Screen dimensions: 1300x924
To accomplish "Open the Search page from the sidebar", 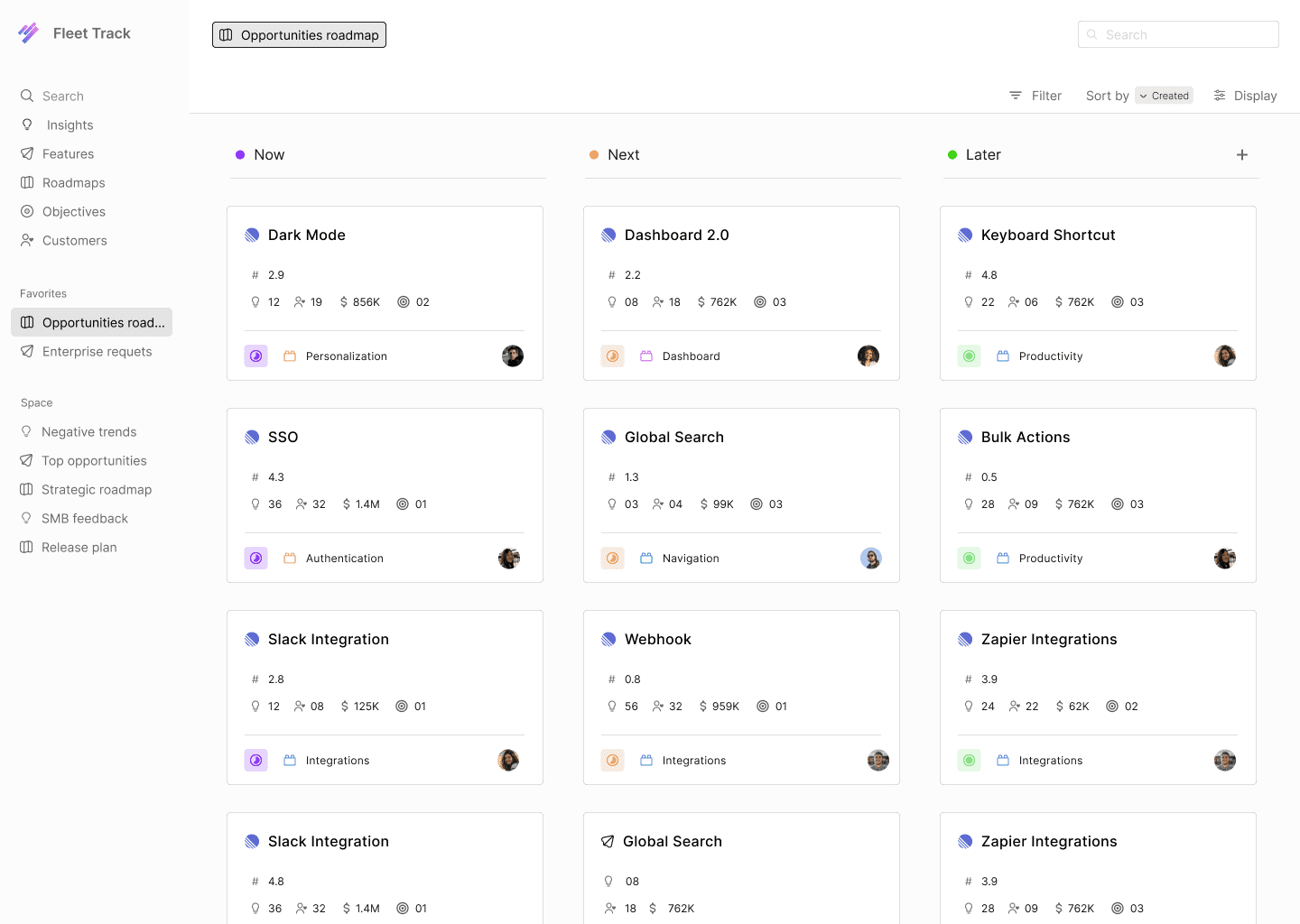I will [x=63, y=96].
